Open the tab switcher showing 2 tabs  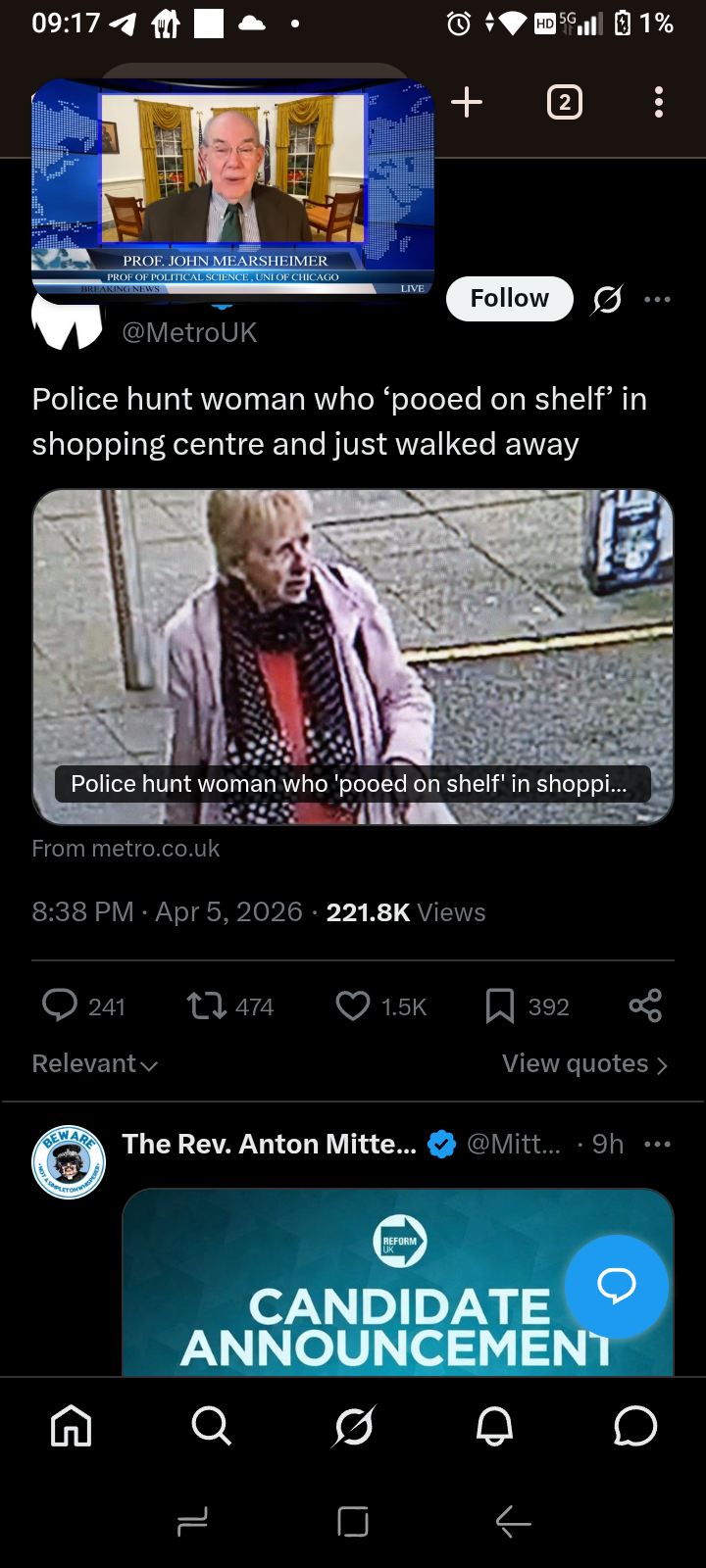[564, 102]
